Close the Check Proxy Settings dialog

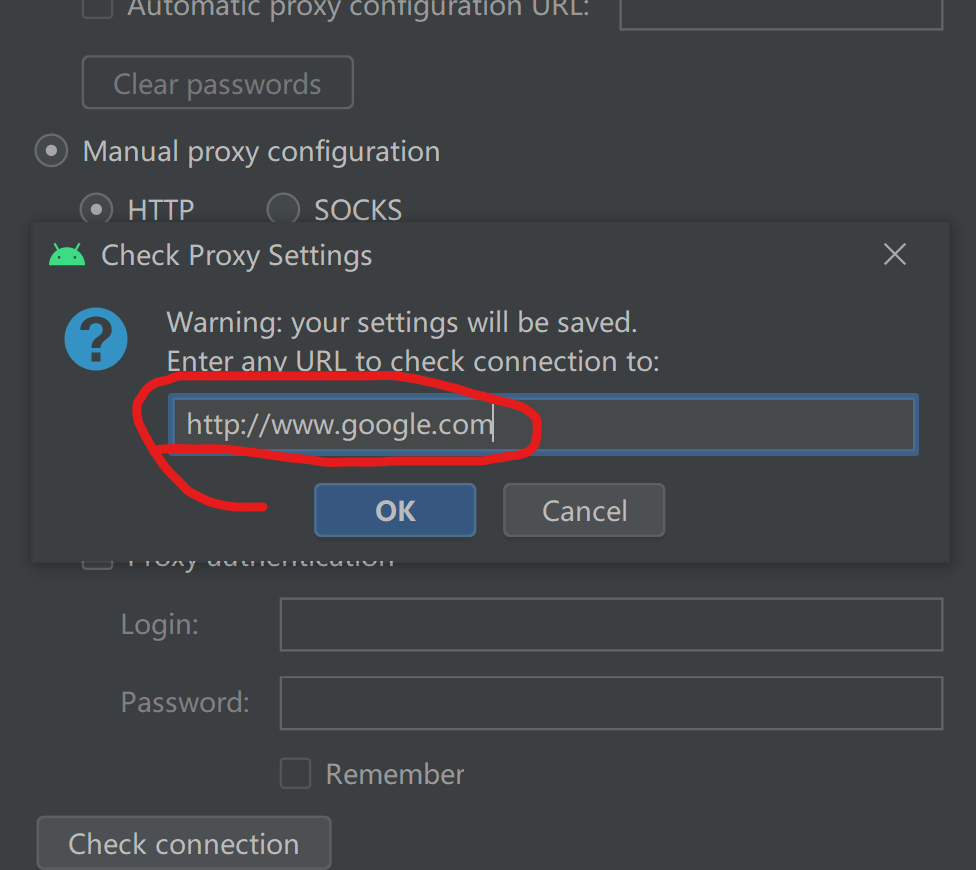(894, 254)
